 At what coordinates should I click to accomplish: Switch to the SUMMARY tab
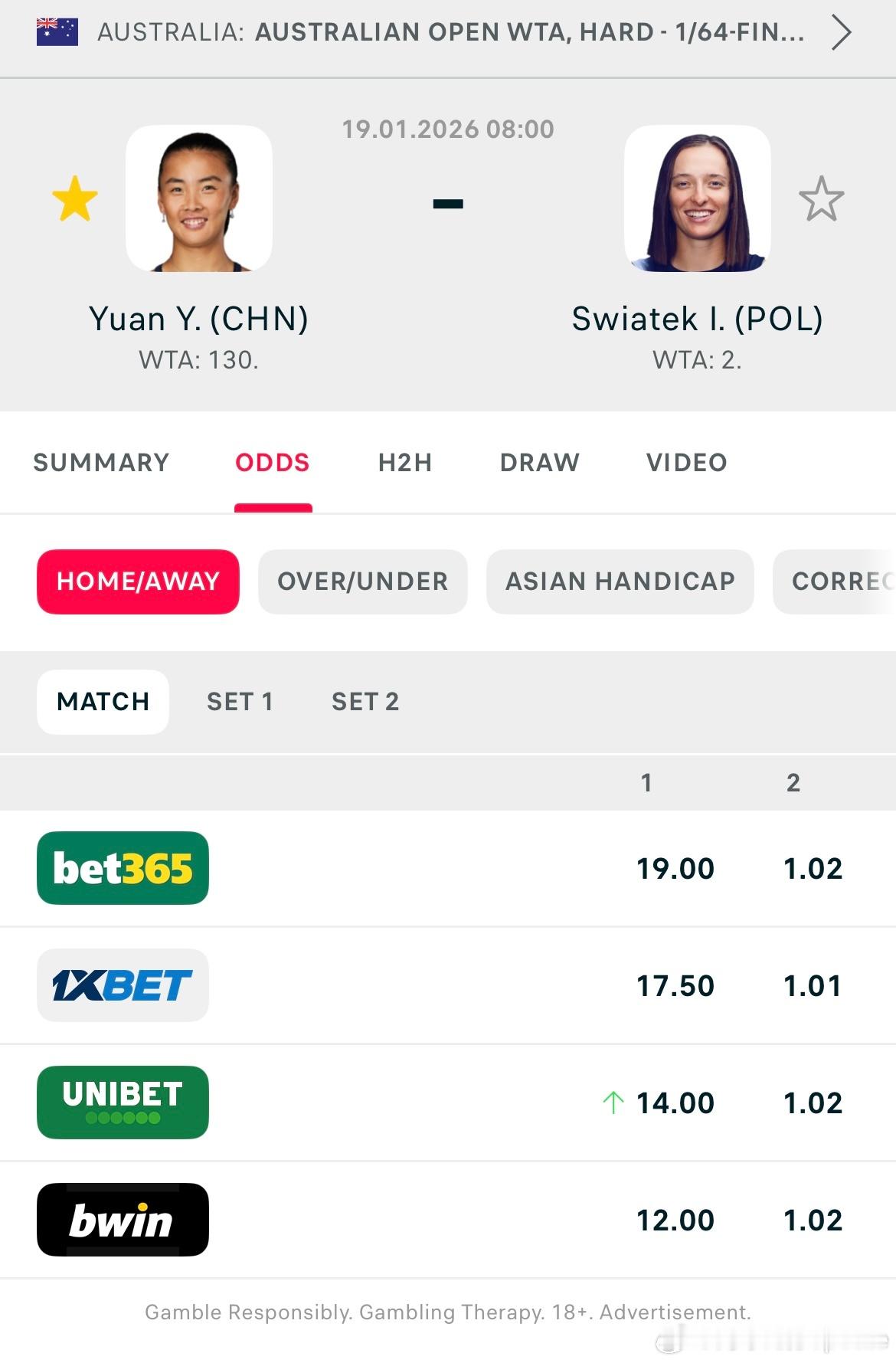point(101,463)
